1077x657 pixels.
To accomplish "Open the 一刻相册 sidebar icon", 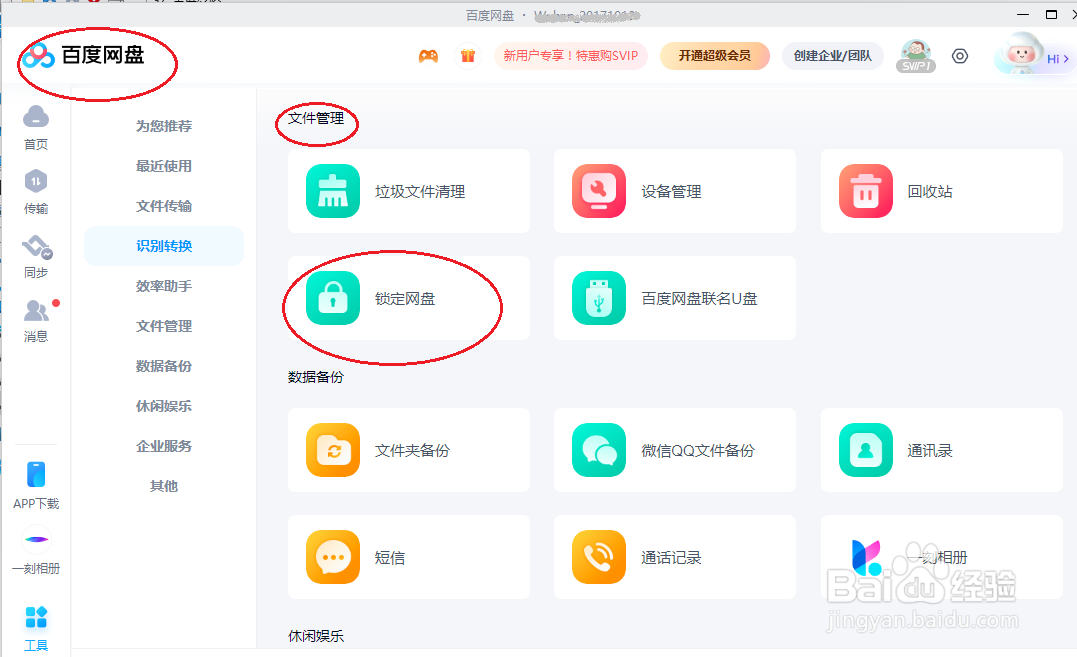I will click(36, 539).
